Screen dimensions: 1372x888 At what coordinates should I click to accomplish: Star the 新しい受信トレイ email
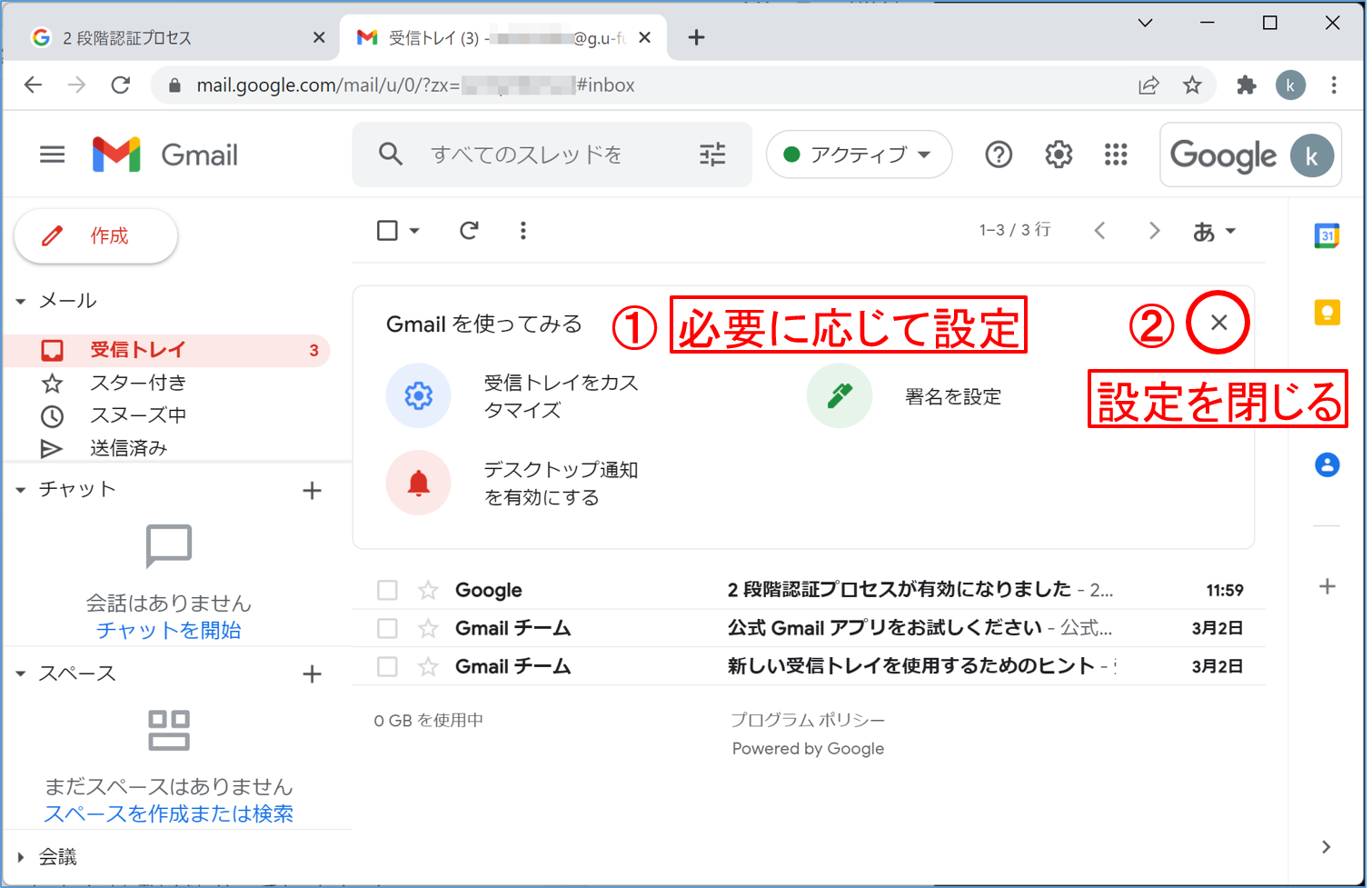click(428, 666)
